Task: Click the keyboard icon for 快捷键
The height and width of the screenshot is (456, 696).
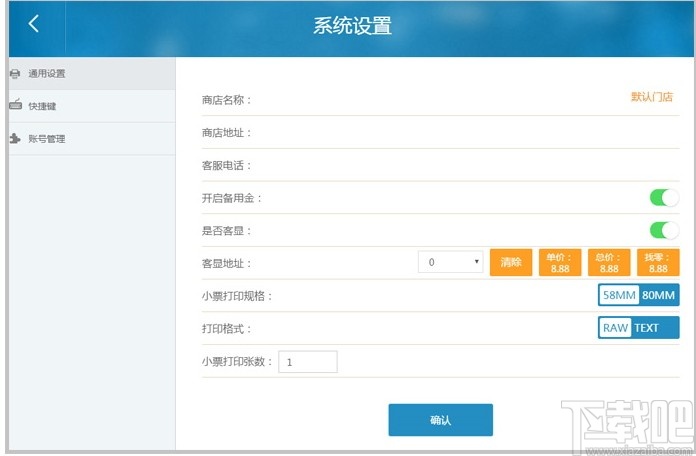Action: point(14,106)
